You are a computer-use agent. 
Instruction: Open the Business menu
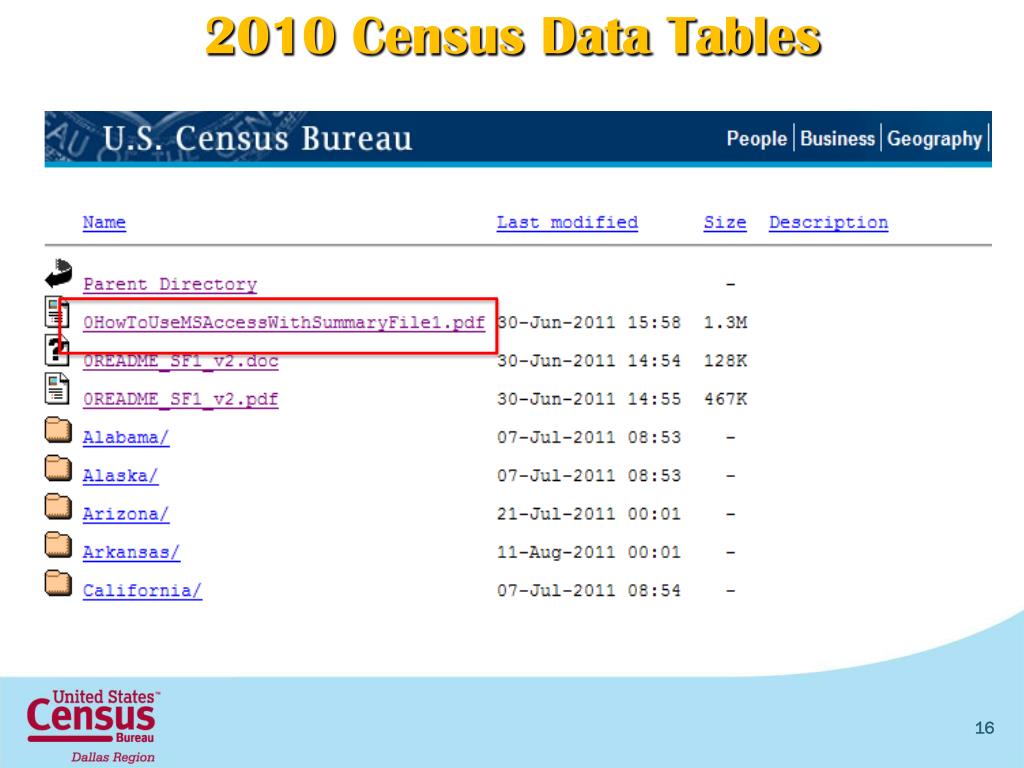(x=837, y=138)
